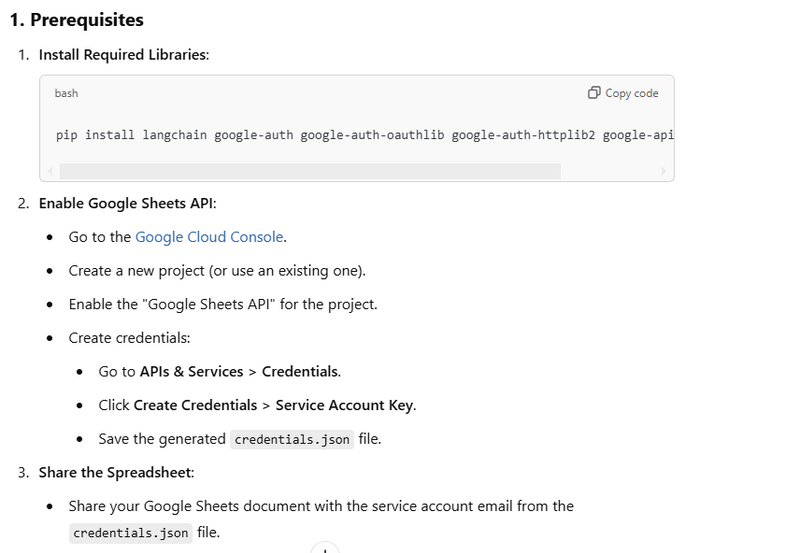
Task: Click the bash language label
Action: 66,93
